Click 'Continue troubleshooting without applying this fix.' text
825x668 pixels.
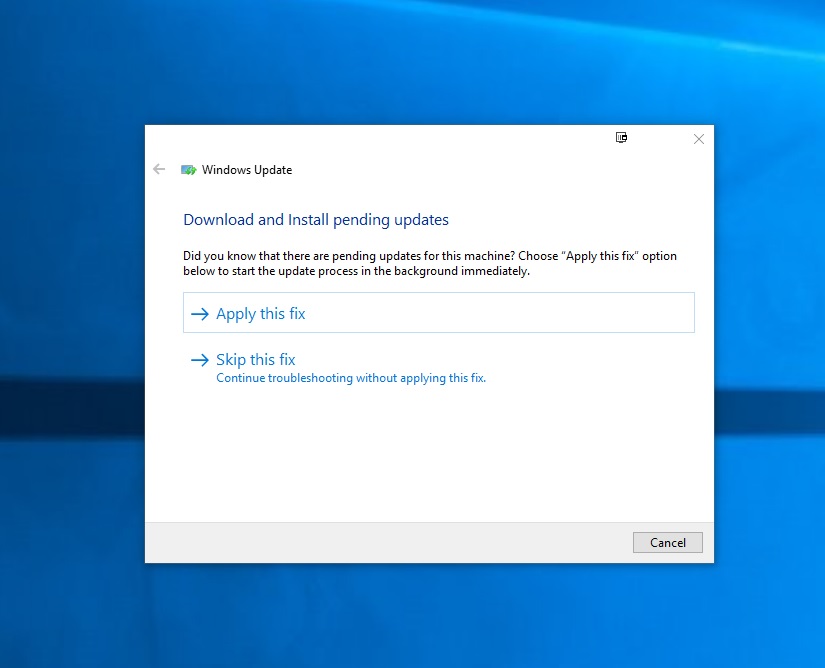coord(351,378)
